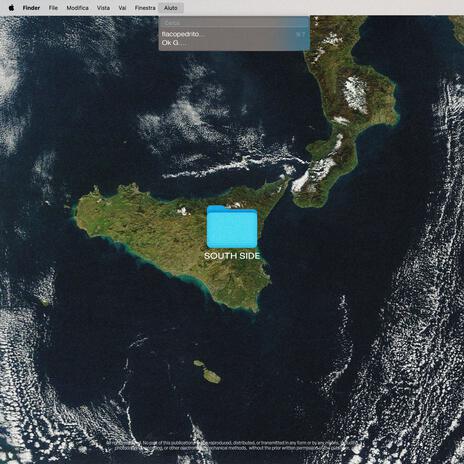464x464 pixels.
Task: Click the empty right side of menu bar
Action: 323,8
